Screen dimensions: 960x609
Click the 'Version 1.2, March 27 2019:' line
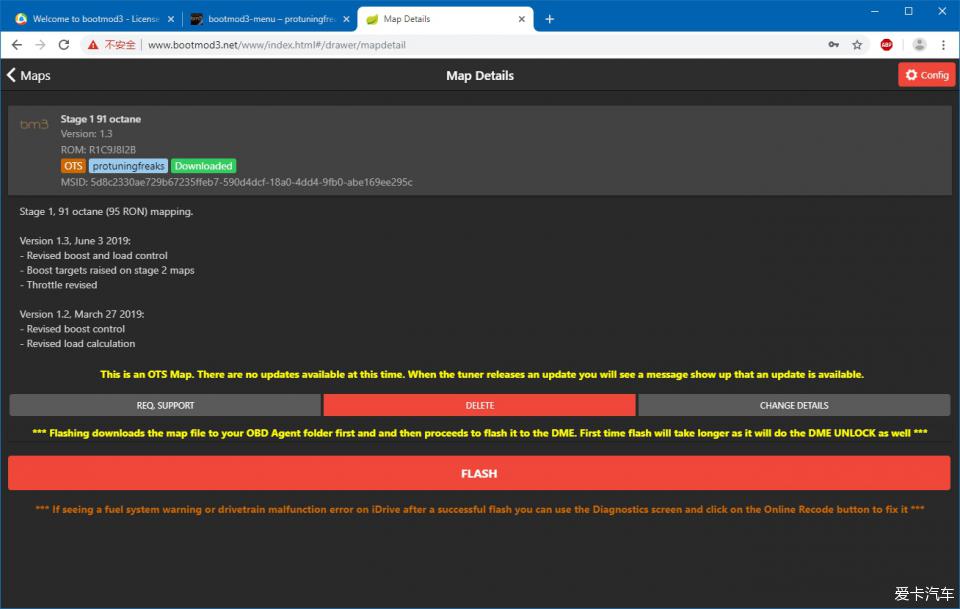point(82,314)
